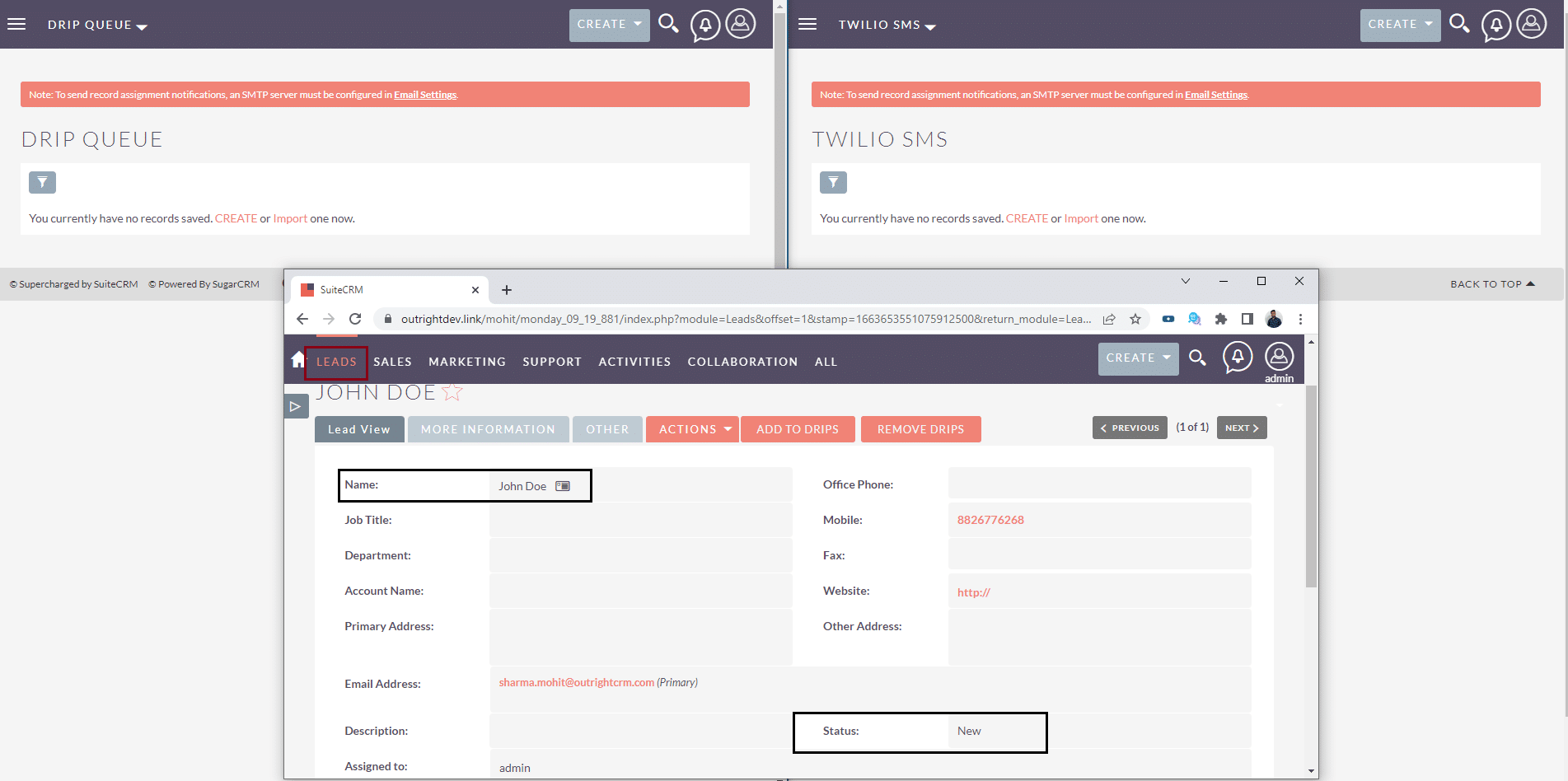This screenshot has width=1568, height=781.
Task: Open CREATE dropdown in Twilio SMS window
Action: coord(1400,25)
